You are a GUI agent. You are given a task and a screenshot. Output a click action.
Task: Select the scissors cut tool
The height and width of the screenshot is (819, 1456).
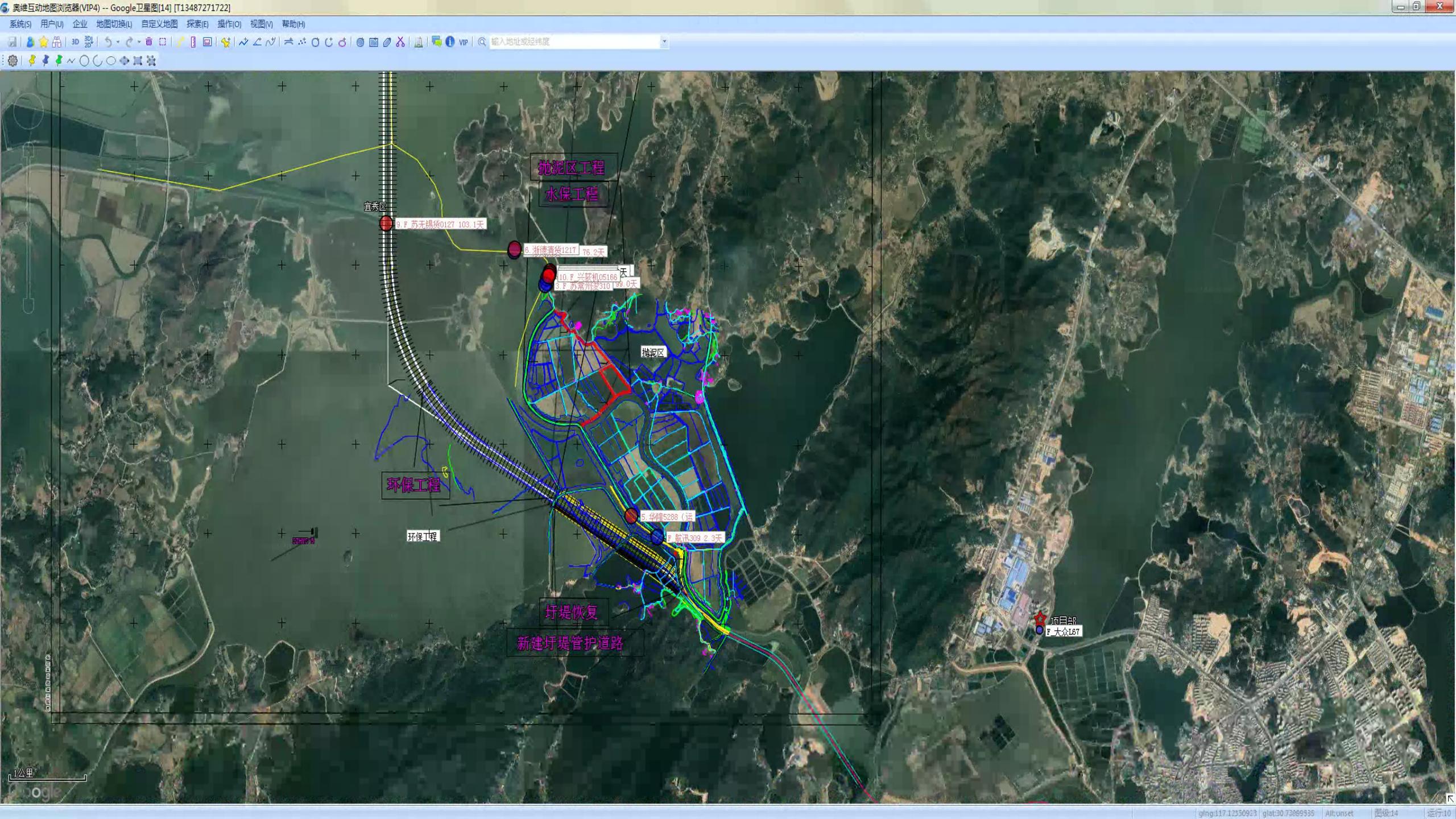pos(400,42)
